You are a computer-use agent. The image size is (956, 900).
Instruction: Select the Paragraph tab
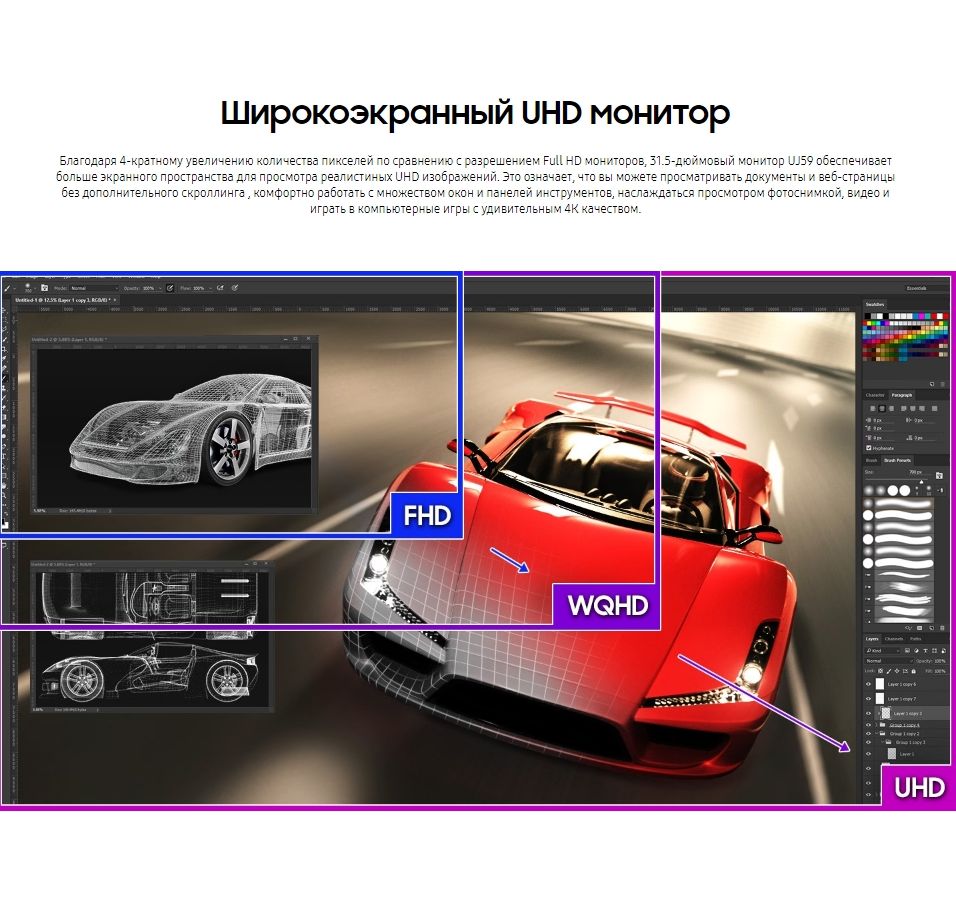pos(902,395)
